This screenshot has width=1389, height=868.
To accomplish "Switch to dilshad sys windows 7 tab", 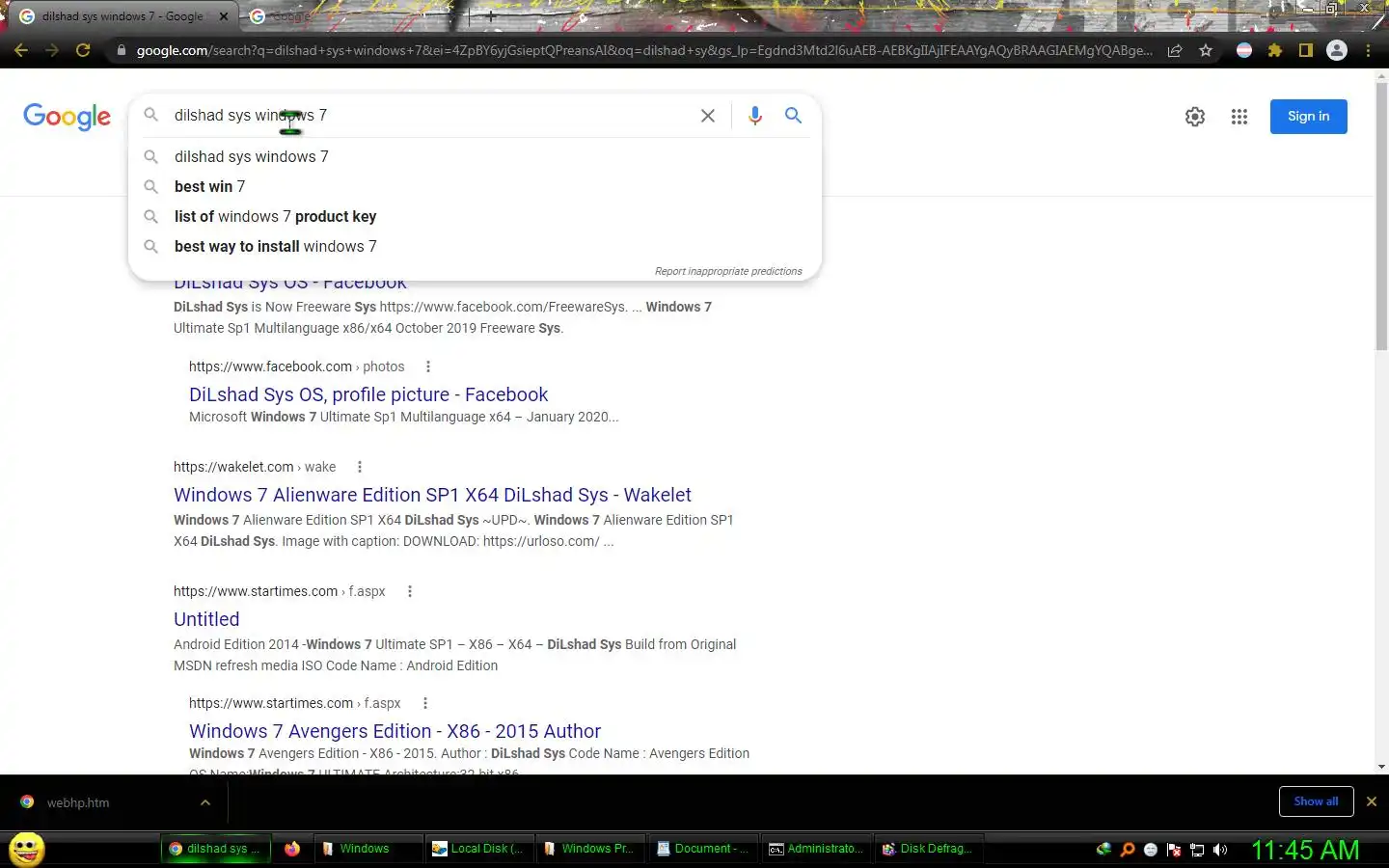I will pos(123,16).
